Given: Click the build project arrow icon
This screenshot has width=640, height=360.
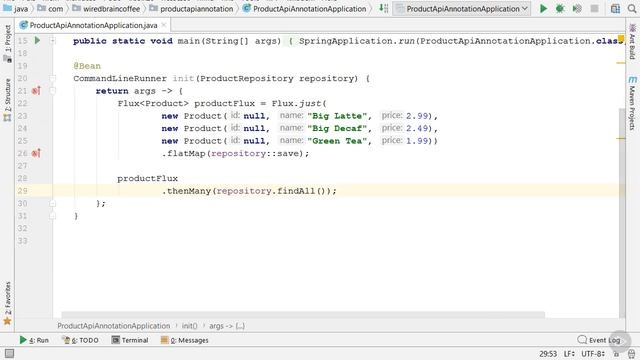Looking at the screenshot, I should click(383, 8).
